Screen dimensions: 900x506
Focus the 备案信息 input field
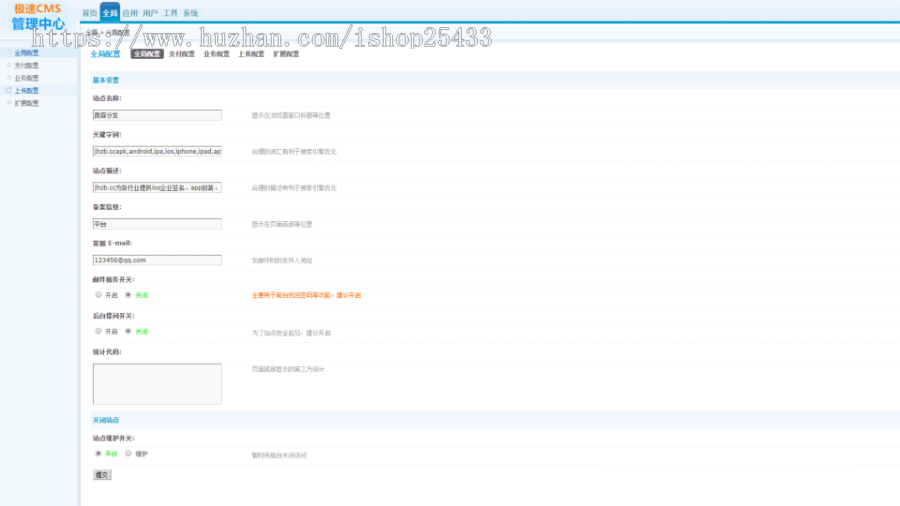pos(157,224)
